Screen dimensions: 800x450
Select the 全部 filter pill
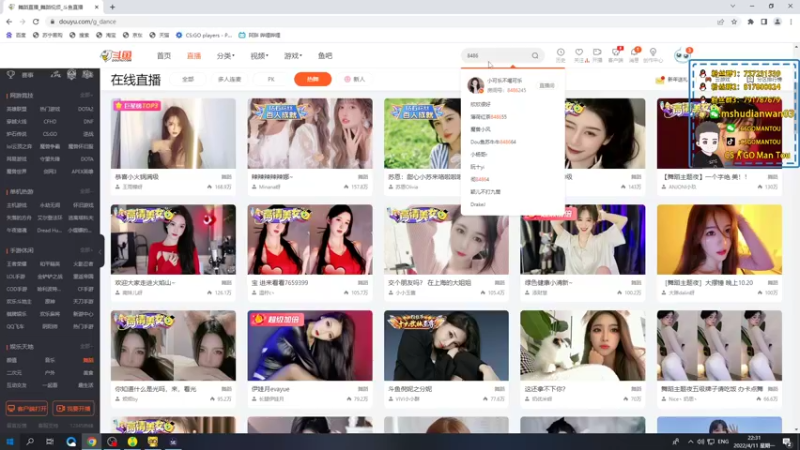pyautogui.click(x=188, y=79)
